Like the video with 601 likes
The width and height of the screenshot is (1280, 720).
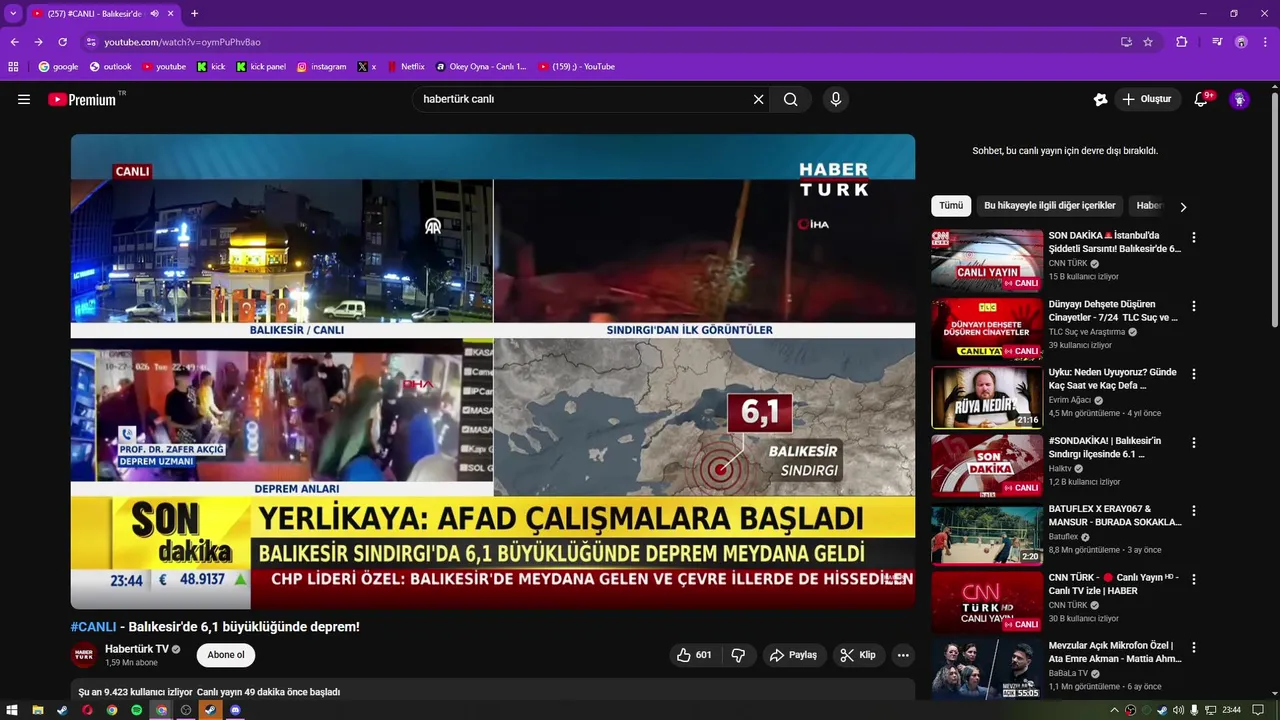point(694,655)
